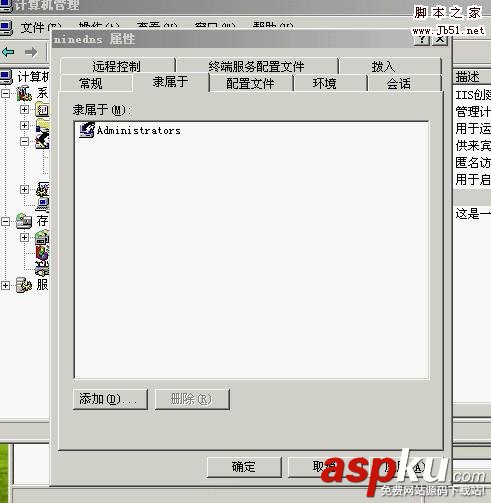Click the disk defragmenter icon in tree

[42, 253]
